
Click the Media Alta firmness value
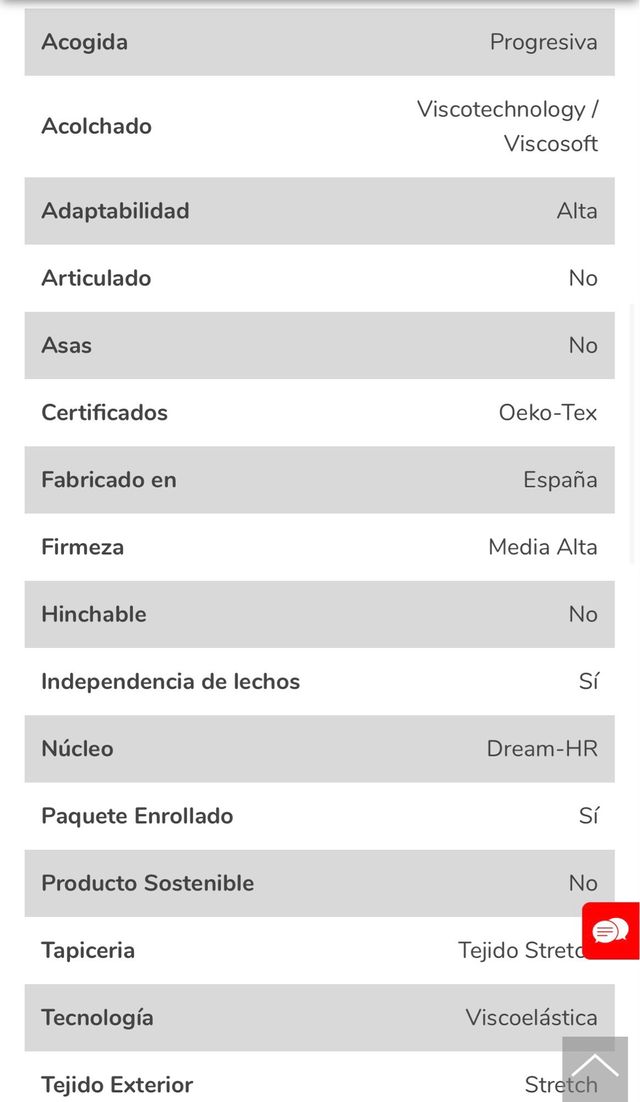[542, 547]
